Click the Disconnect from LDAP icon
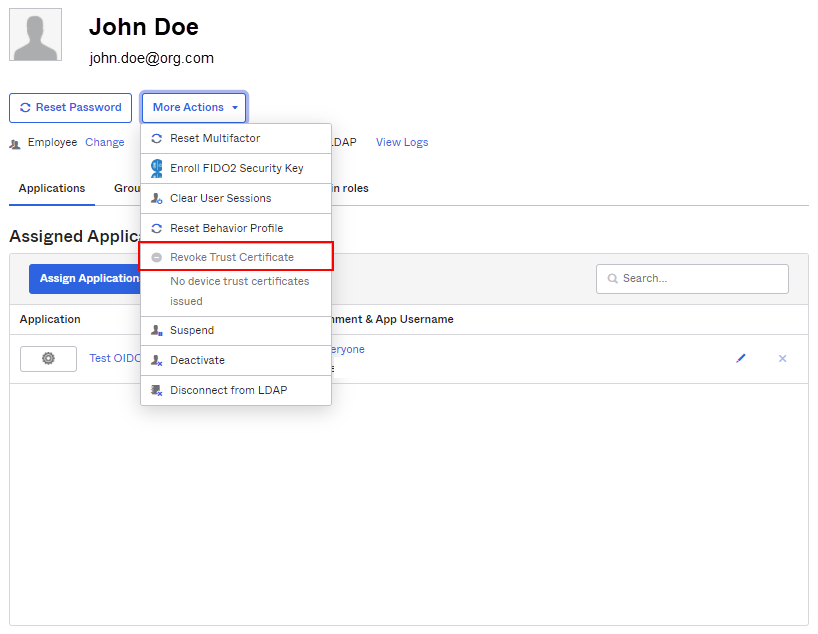Screen dimensions: 818x634 coord(156,390)
